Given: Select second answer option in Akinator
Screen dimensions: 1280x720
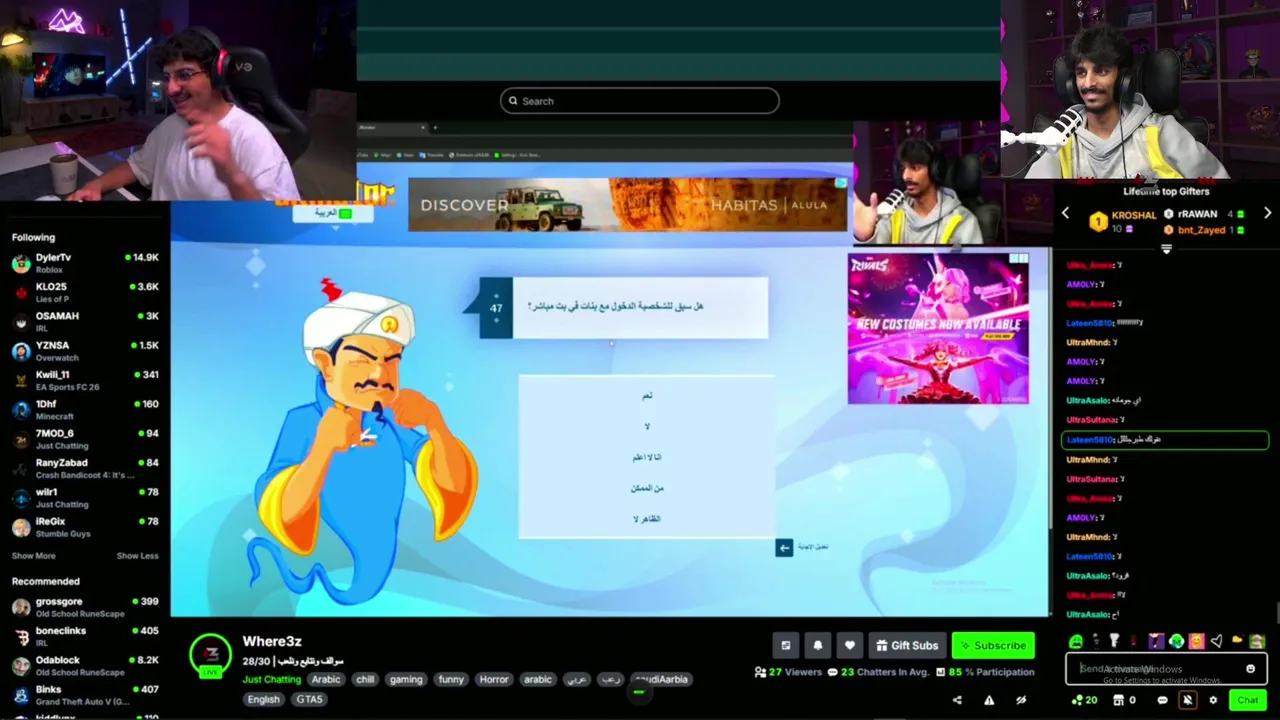Looking at the screenshot, I should pos(647,427).
